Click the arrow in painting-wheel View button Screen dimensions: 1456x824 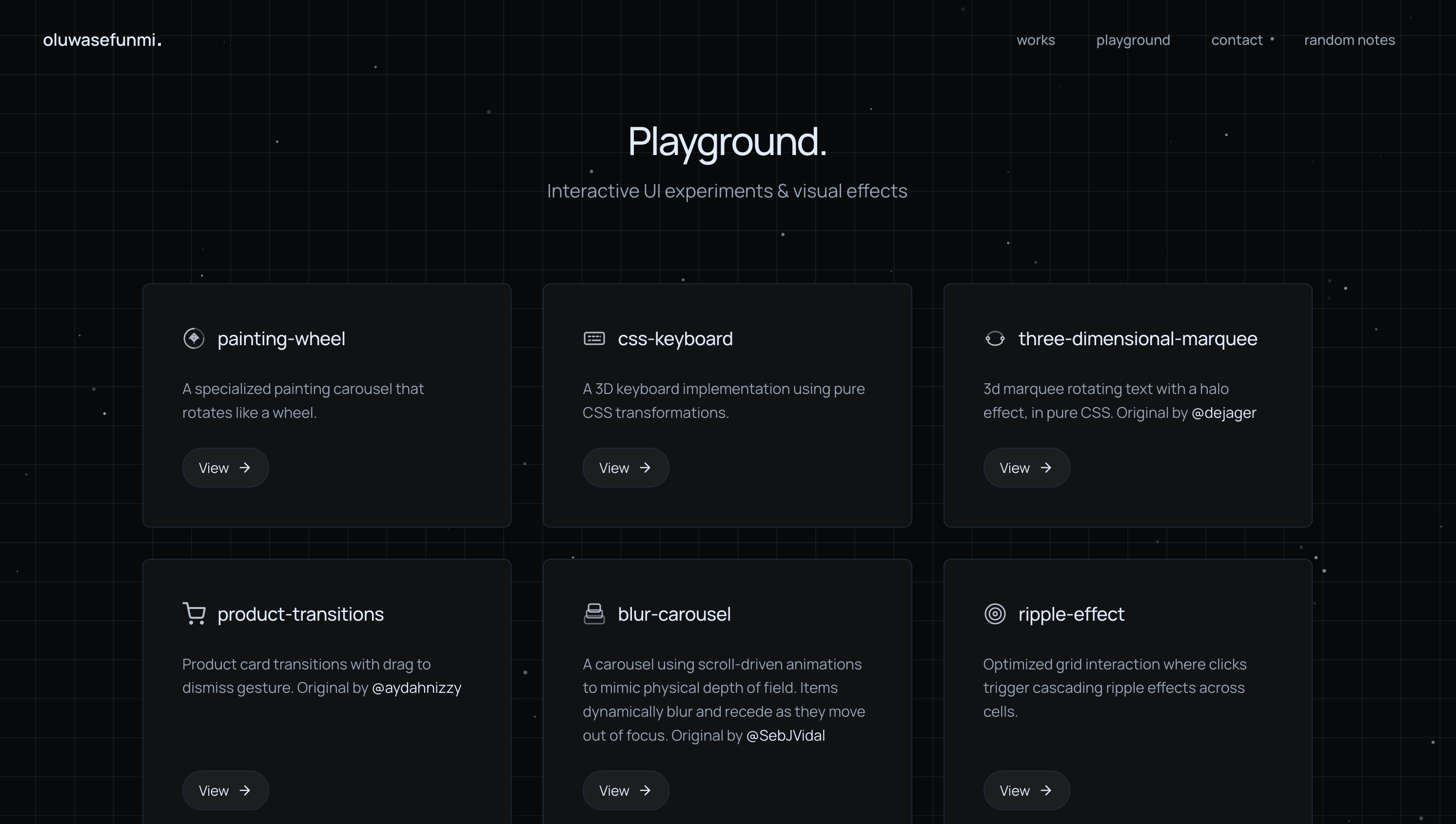coord(244,468)
